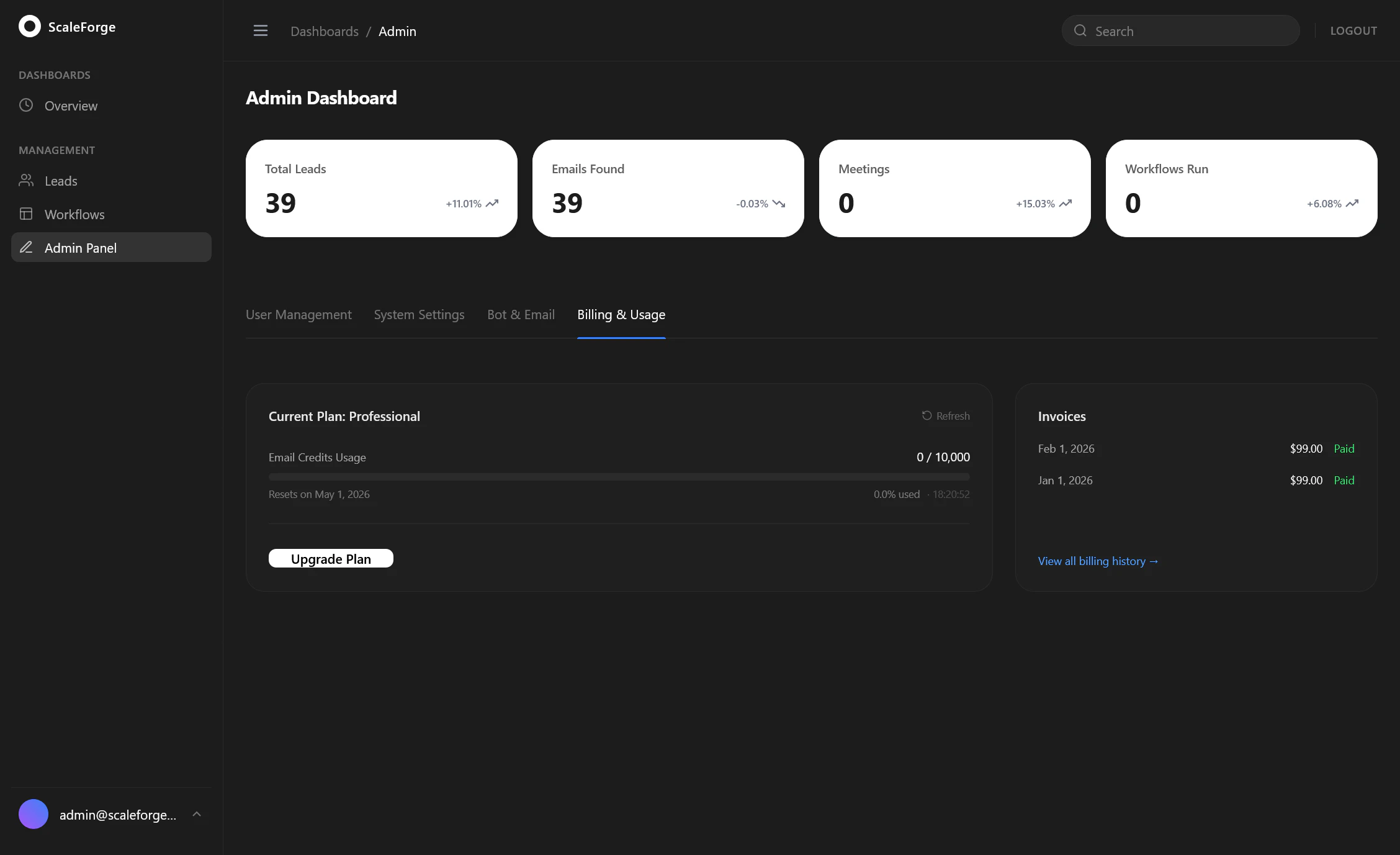Click the 18:20:52 timestamp
The height and width of the screenshot is (855, 1400).
[x=951, y=494]
